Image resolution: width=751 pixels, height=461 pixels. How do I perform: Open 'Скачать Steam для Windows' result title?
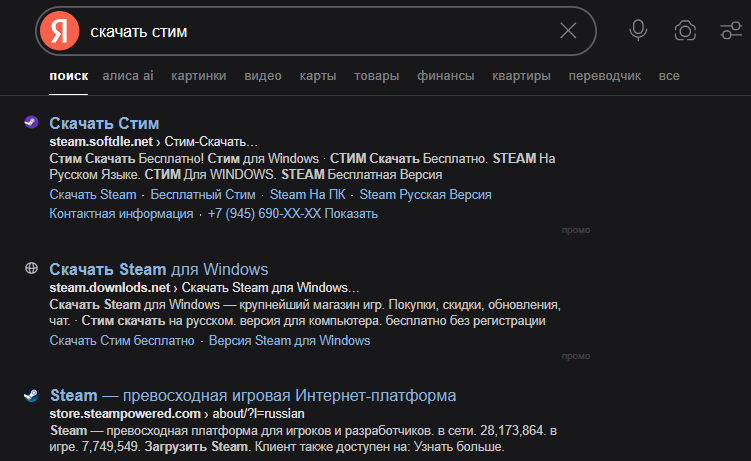159,269
